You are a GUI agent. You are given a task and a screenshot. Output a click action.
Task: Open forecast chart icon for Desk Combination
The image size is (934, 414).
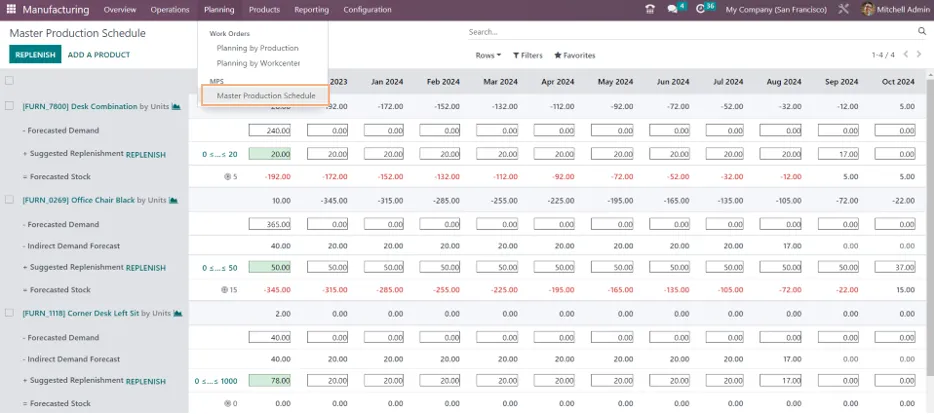click(x=176, y=107)
